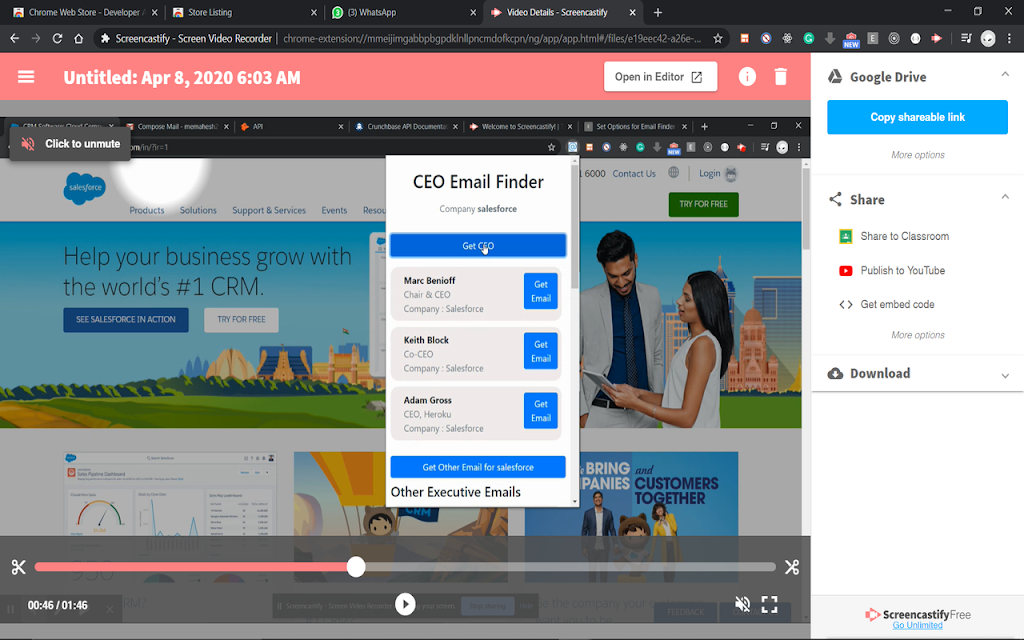The image size is (1024, 640).
Task: Switch to WhatsApp tab
Action: pos(402,12)
